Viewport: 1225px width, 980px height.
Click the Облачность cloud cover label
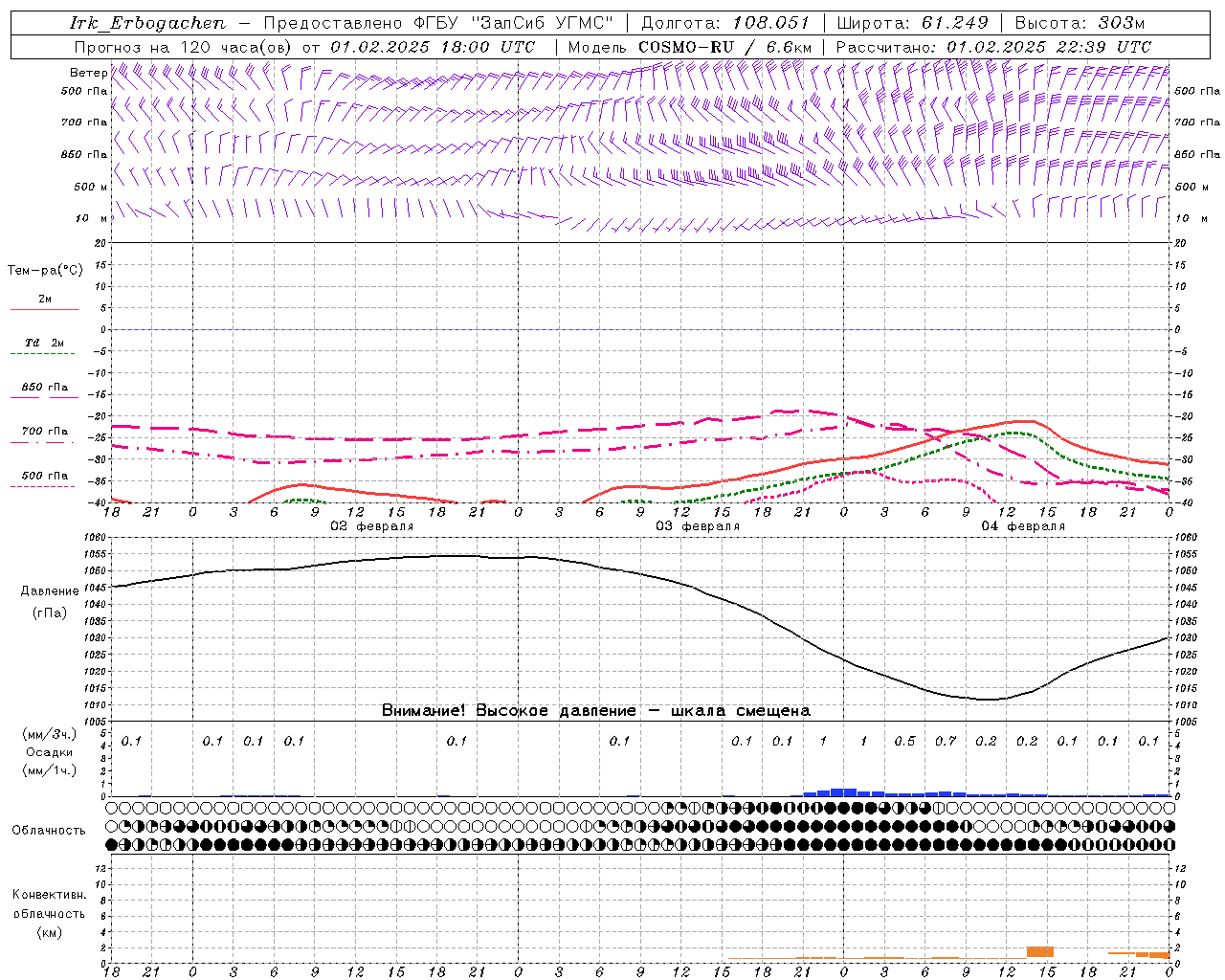pyautogui.click(x=49, y=831)
